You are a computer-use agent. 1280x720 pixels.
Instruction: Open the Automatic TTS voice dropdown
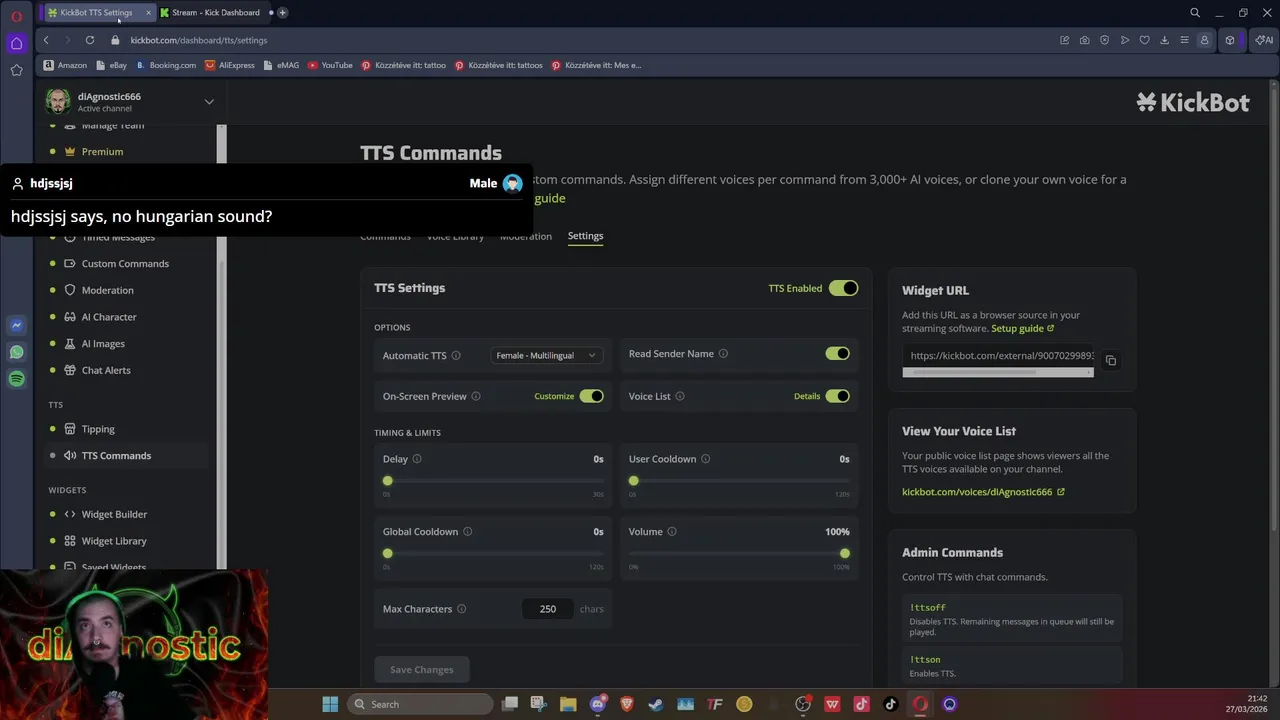pos(546,355)
